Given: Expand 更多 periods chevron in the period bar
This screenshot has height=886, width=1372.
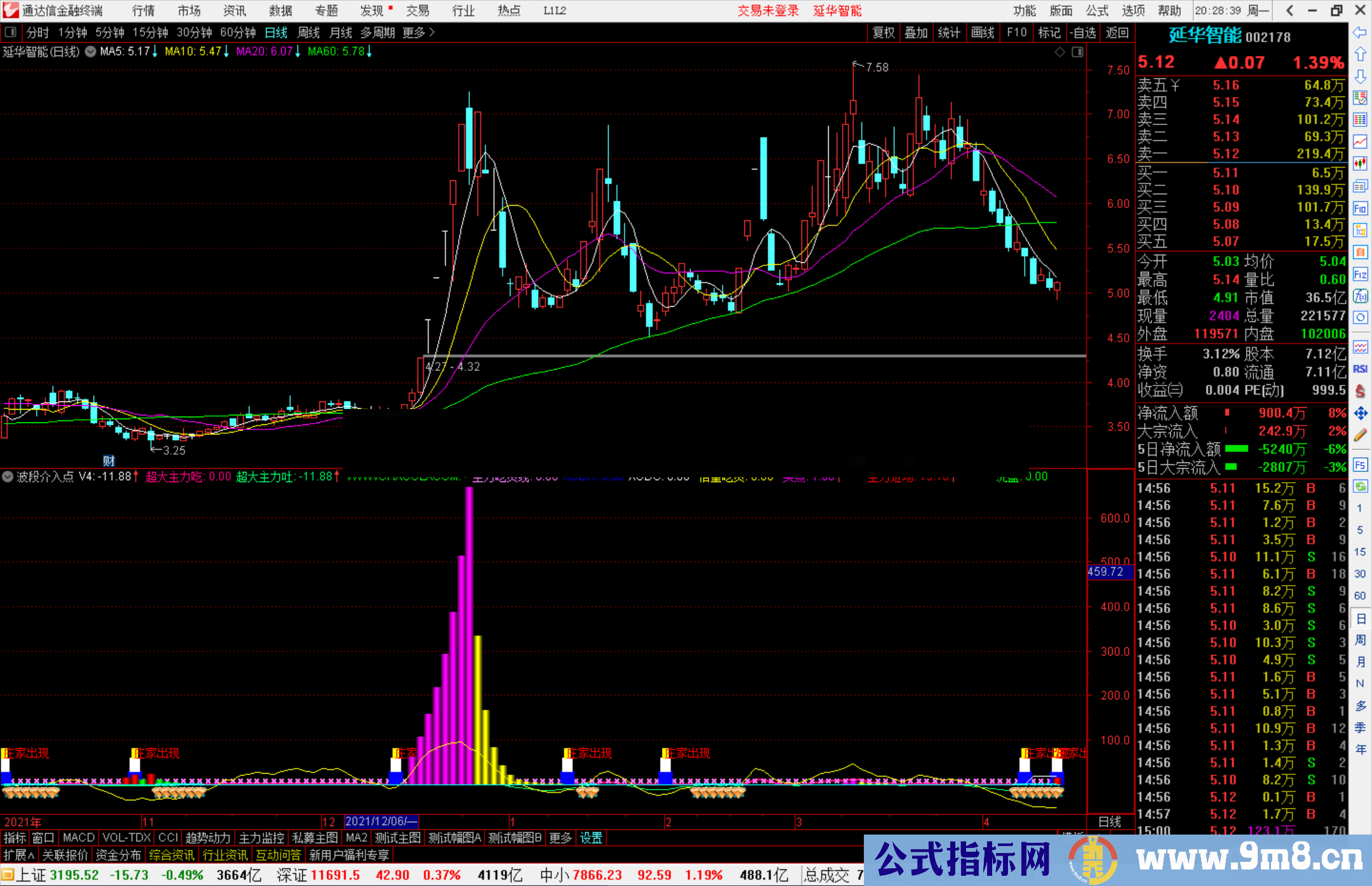Looking at the screenshot, I should 432,32.
